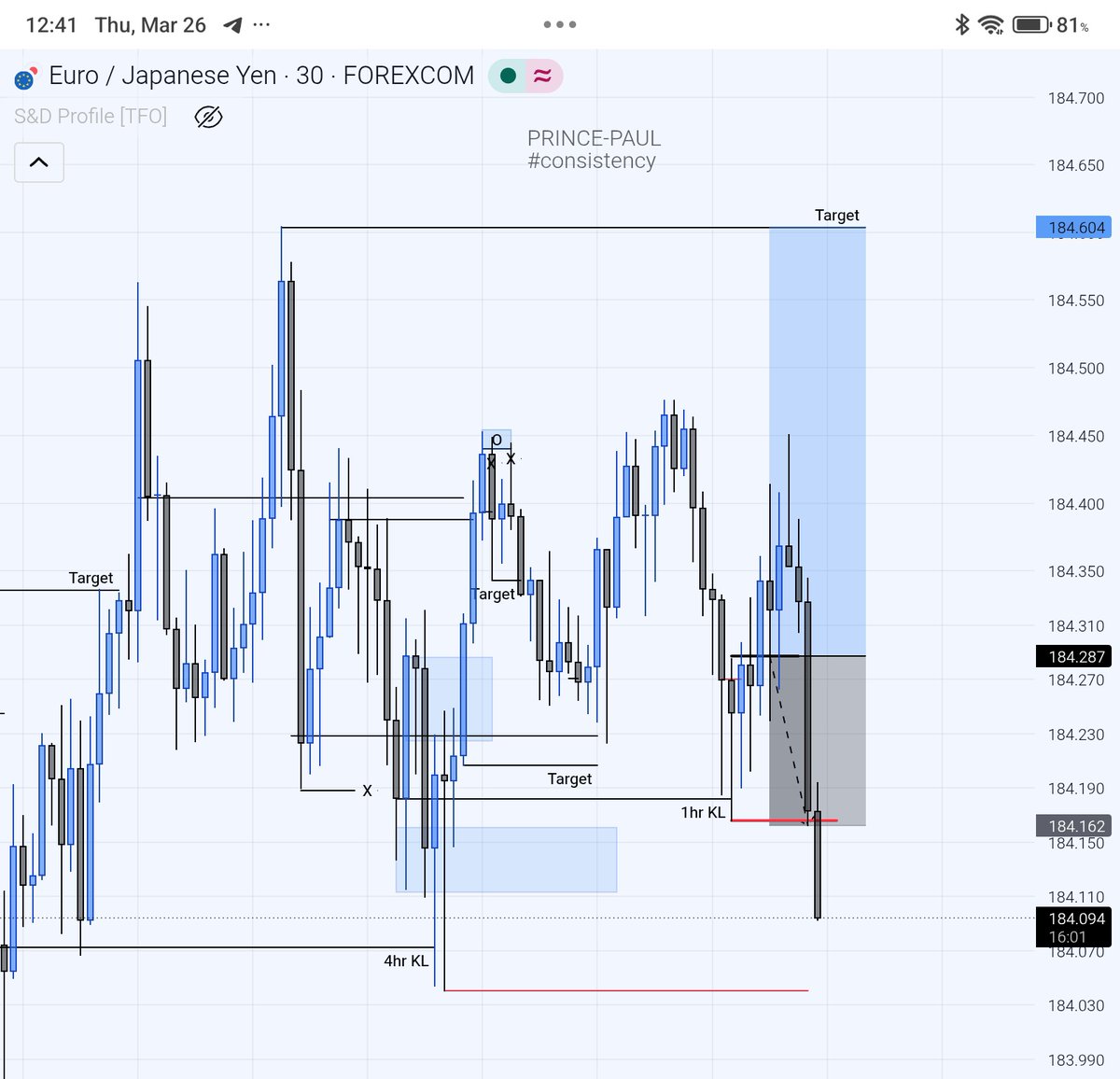Click the green market status dot
The width and height of the screenshot is (1120, 1079).
click(x=509, y=76)
